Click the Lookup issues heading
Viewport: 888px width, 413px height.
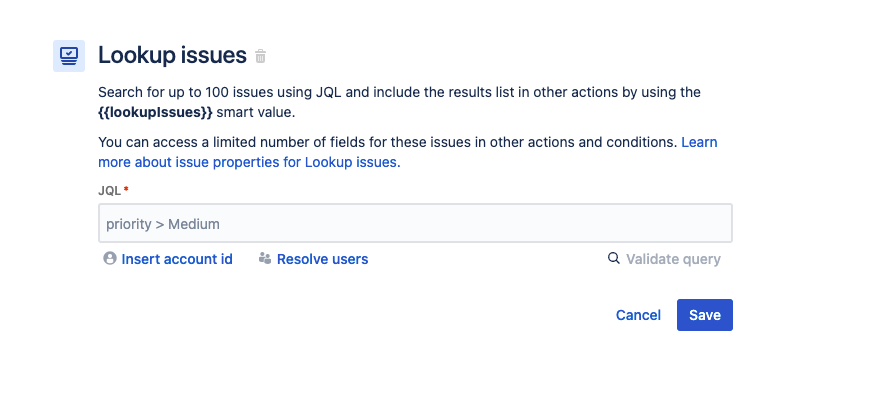click(172, 55)
